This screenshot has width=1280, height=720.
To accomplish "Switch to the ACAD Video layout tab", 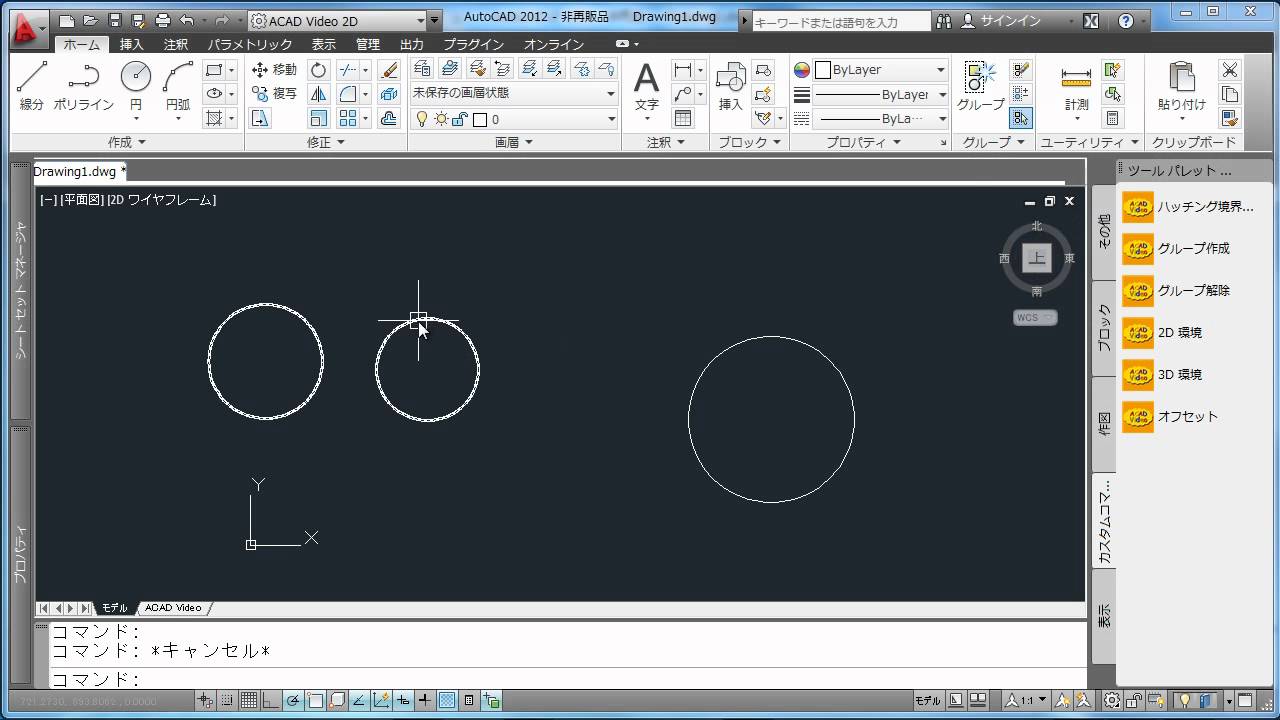I will tap(173, 608).
